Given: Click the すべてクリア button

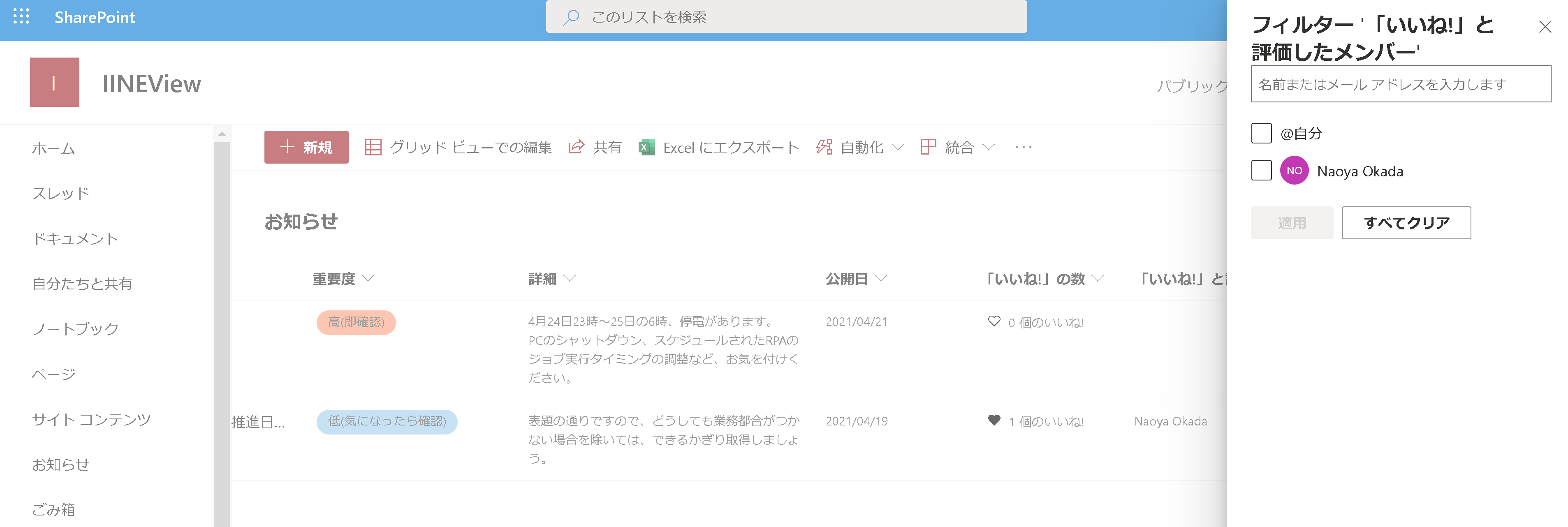Looking at the screenshot, I should (x=1406, y=223).
